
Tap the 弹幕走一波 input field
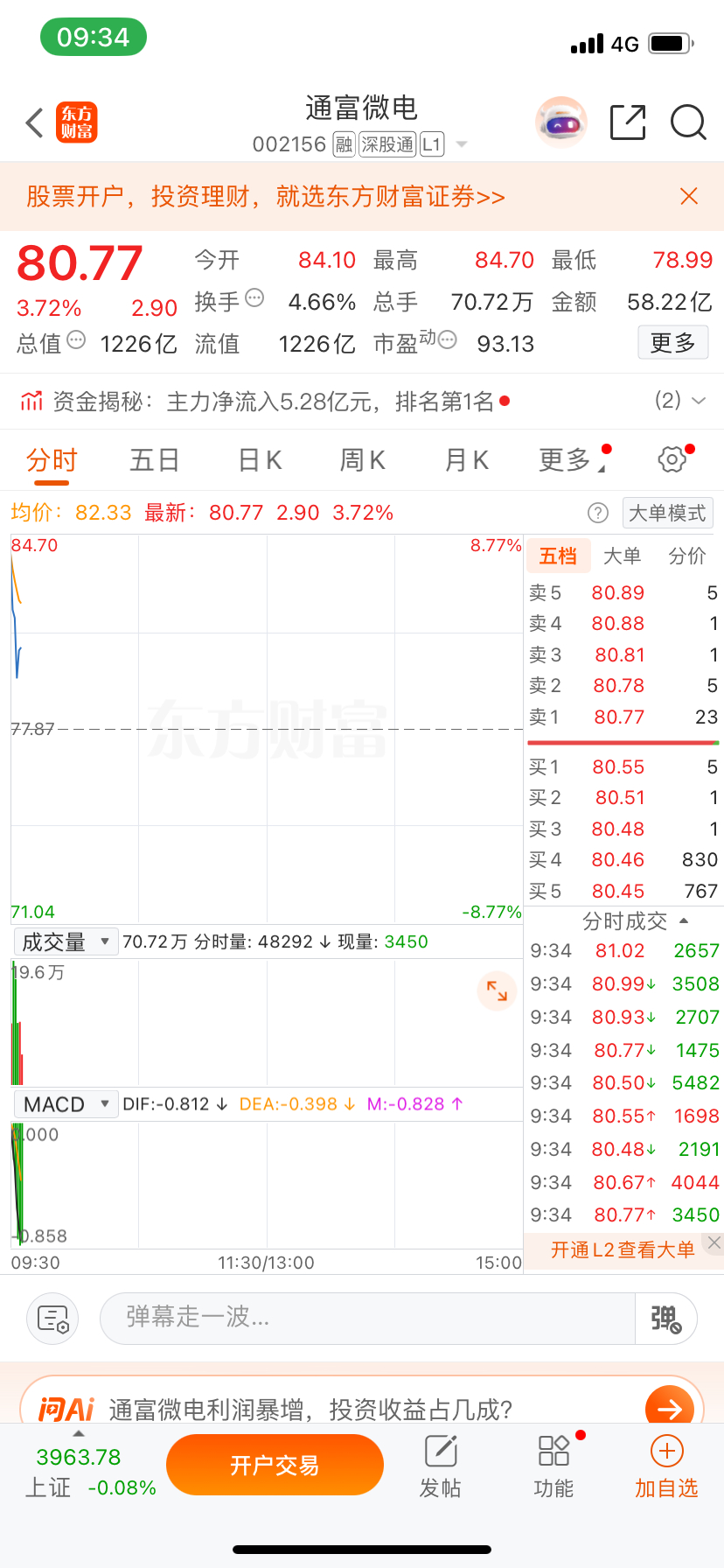367,1319
